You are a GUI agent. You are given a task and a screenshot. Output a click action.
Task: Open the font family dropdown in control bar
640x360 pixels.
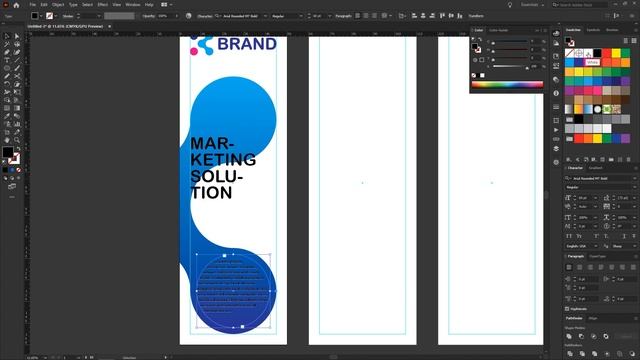[x=265, y=16]
